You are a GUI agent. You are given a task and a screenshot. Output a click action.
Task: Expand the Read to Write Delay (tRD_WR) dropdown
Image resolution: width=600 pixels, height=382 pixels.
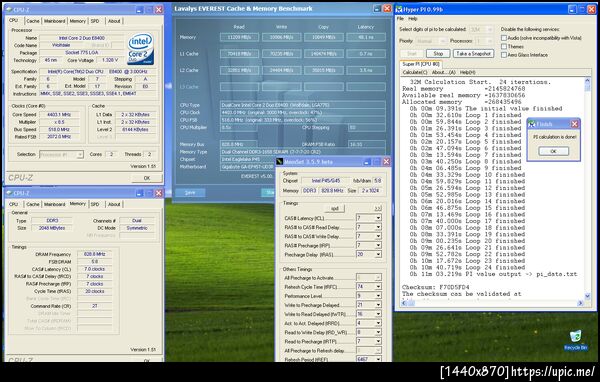pos(378,333)
